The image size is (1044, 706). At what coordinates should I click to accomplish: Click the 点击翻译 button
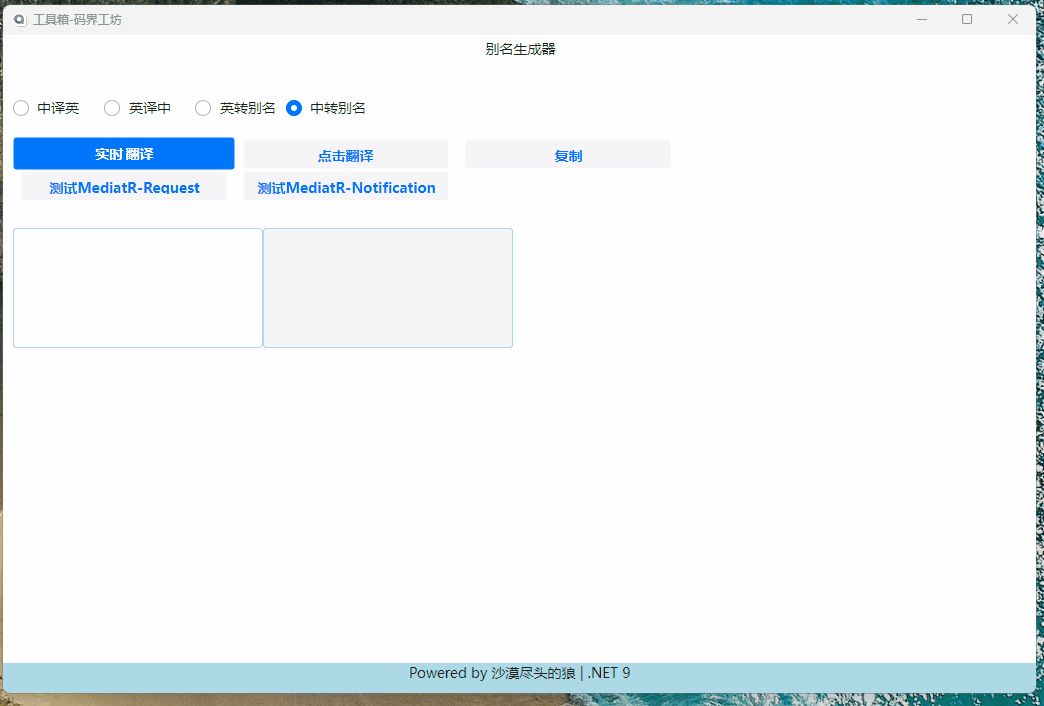tap(345, 155)
